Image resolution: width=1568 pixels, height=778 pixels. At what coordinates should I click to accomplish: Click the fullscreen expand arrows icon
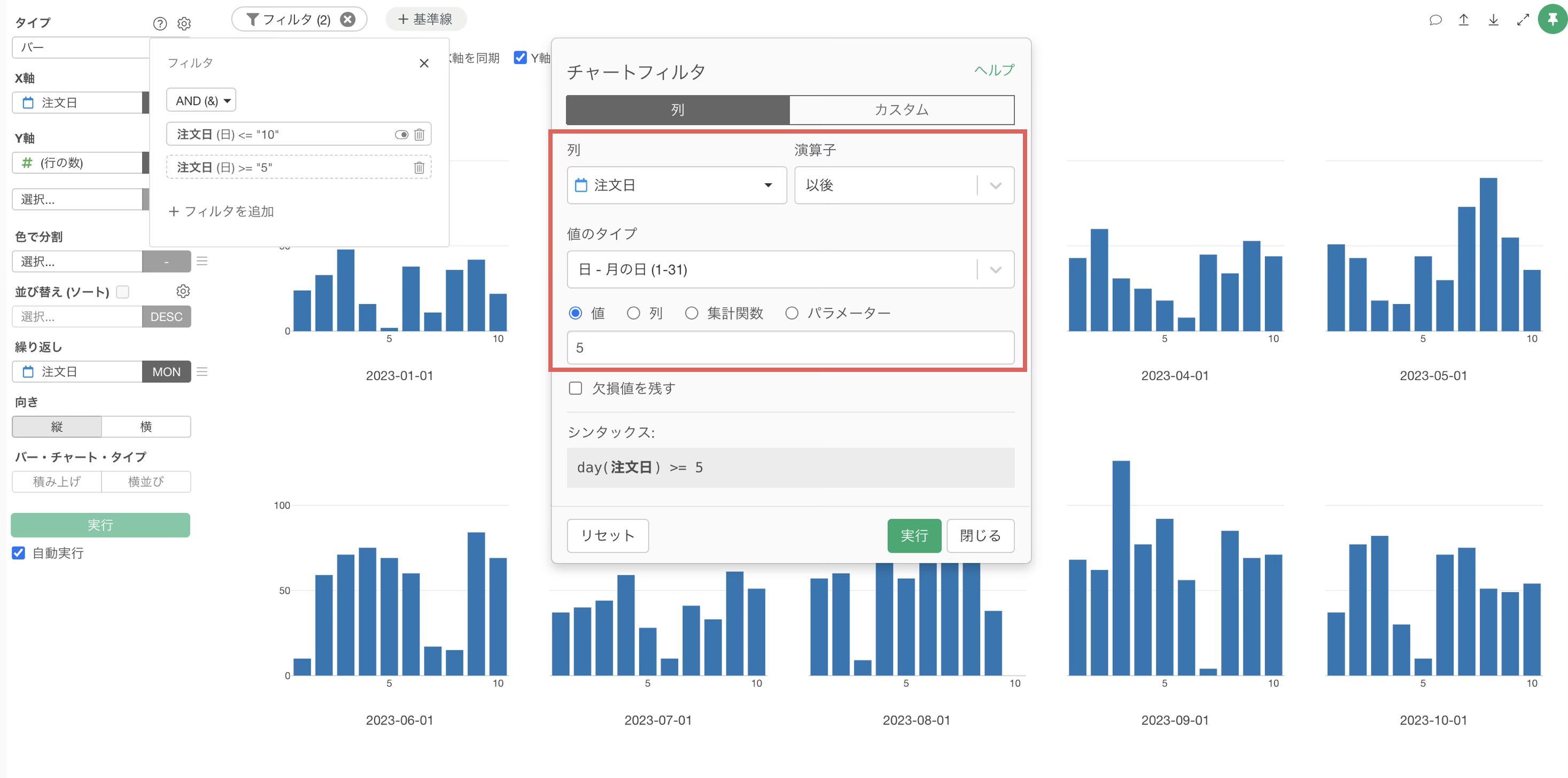click(1523, 20)
